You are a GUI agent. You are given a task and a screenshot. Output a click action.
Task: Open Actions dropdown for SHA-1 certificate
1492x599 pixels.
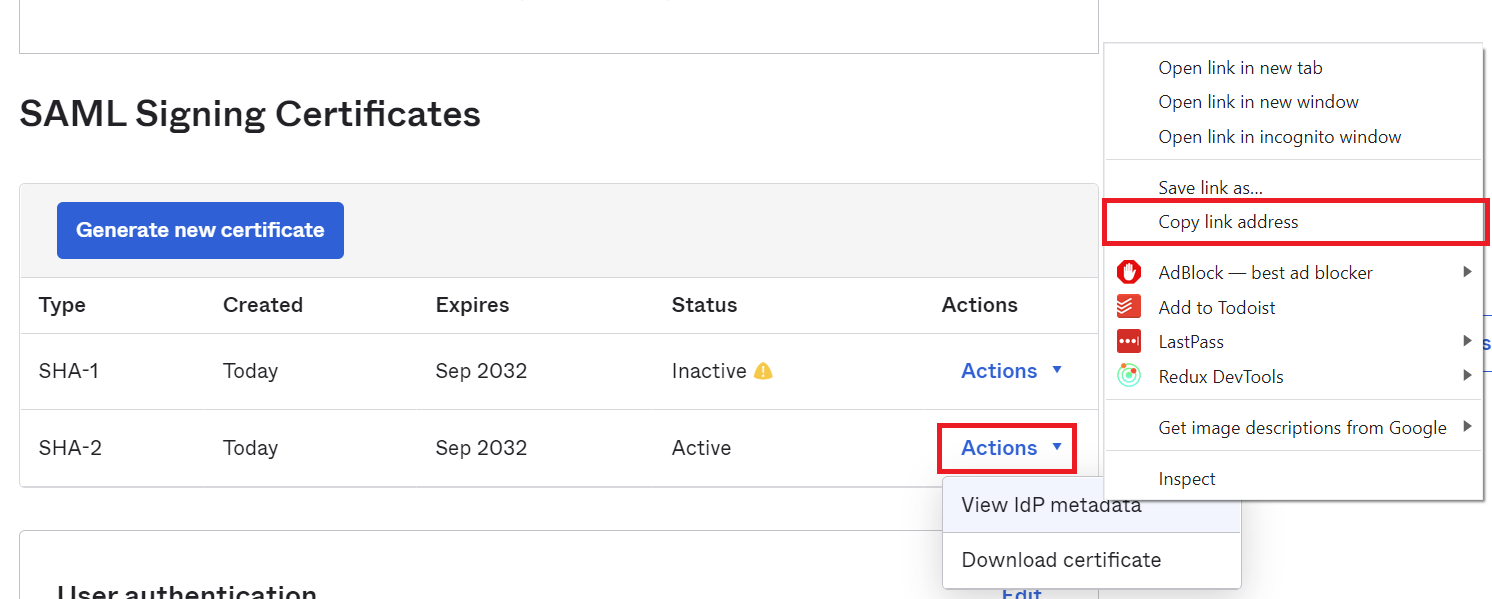point(1011,371)
